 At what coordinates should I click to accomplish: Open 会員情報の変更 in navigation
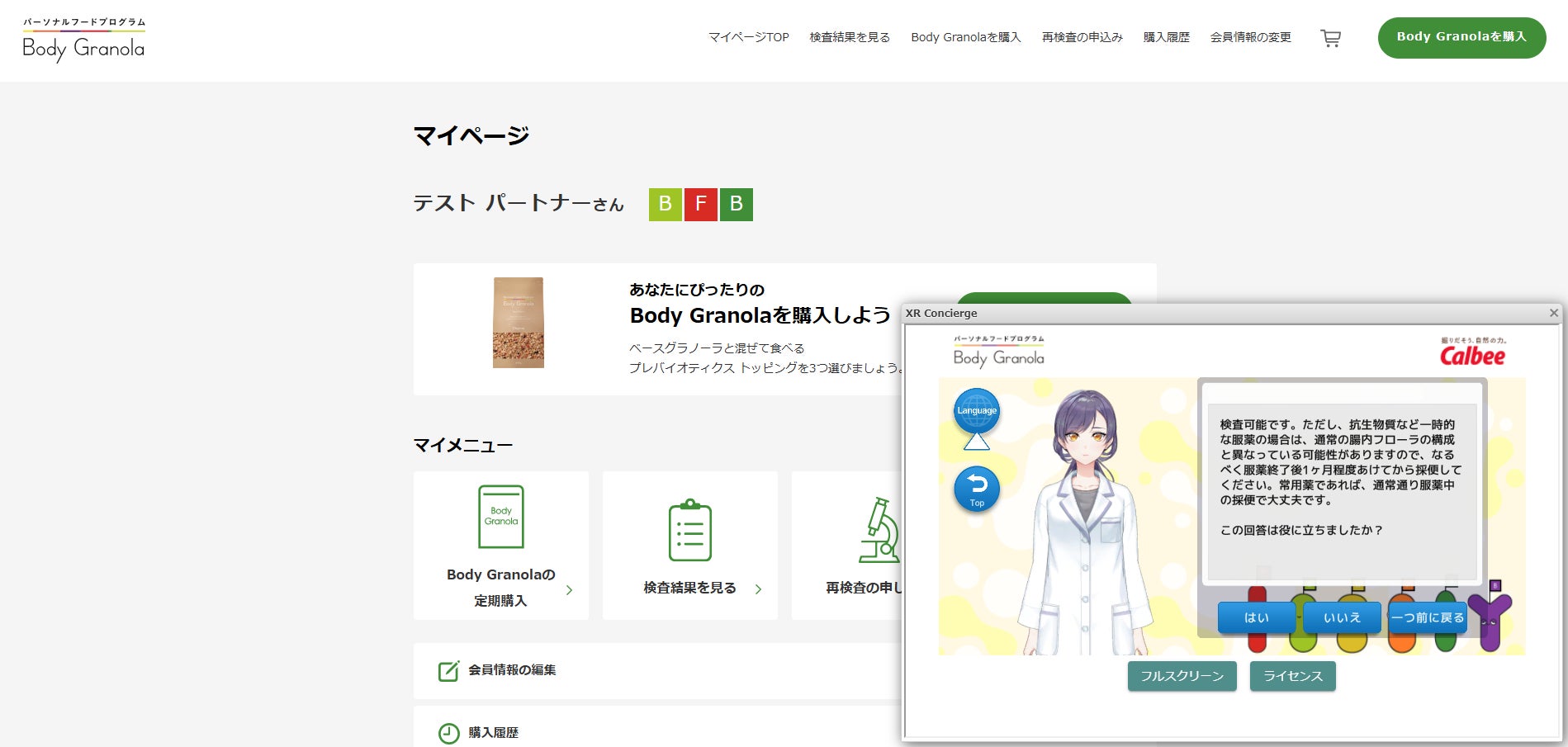pyautogui.click(x=1251, y=37)
